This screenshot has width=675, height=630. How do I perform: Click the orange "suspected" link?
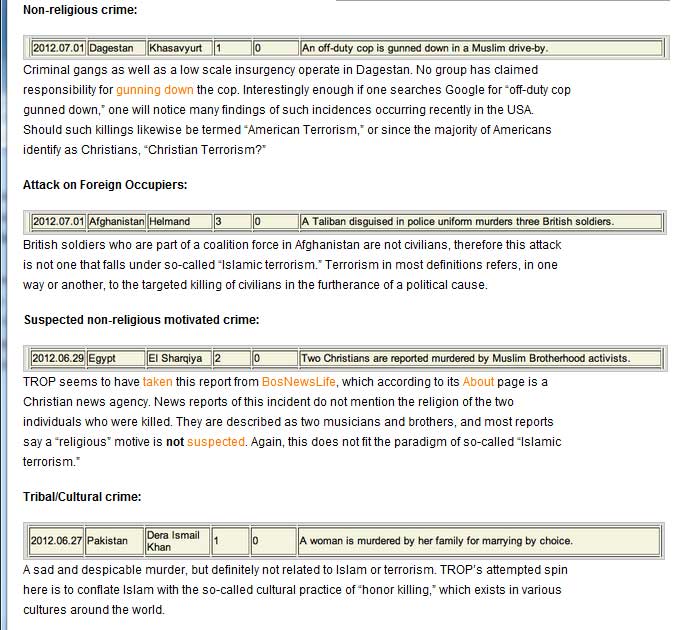[x=215, y=442]
